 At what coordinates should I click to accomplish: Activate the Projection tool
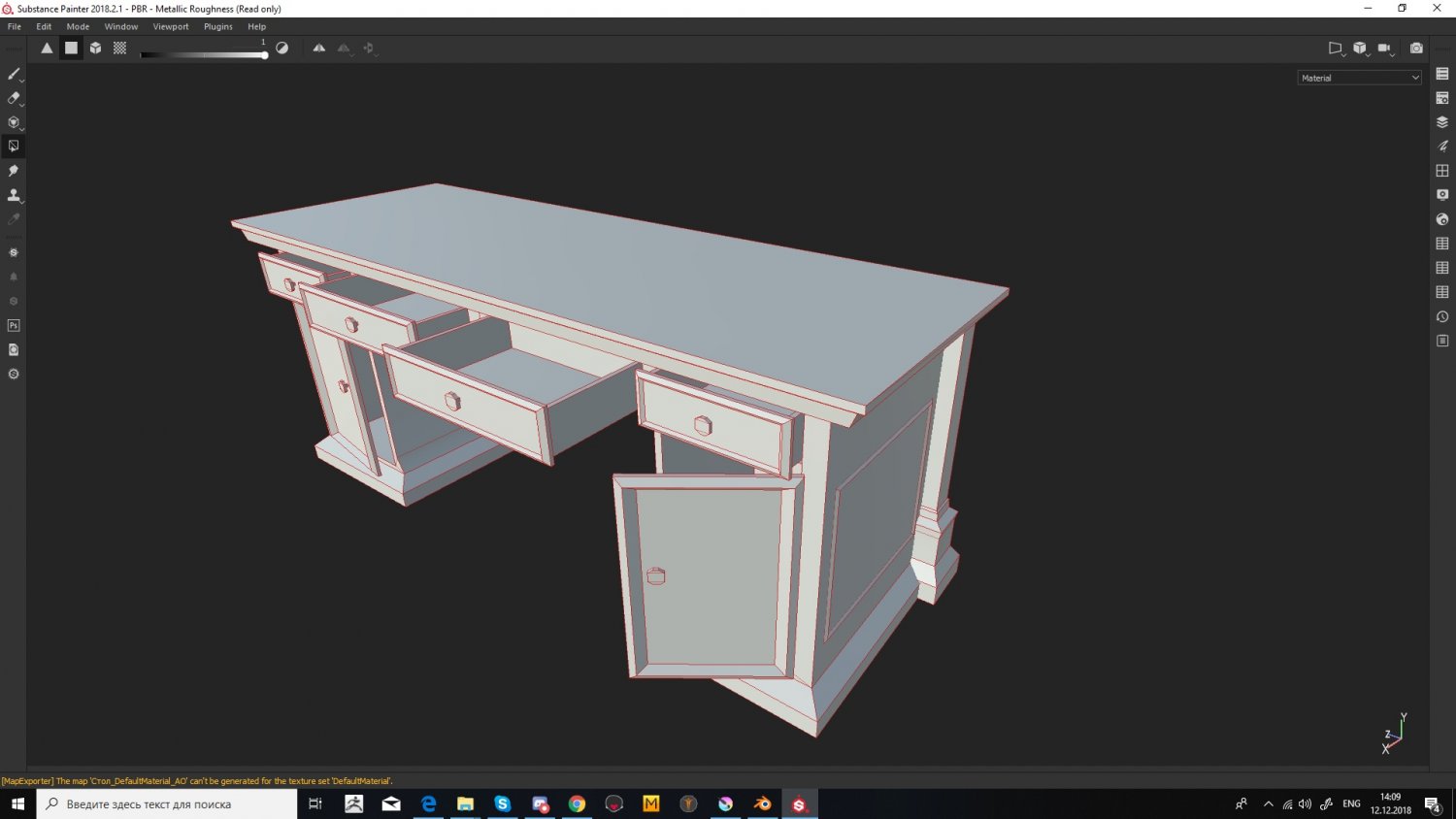(13, 122)
